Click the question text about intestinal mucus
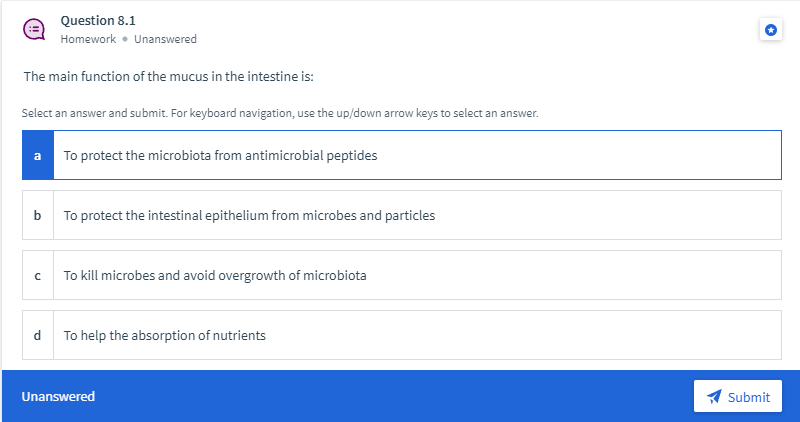Viewport: 800px width, 422px height. (x=169, y=77)
